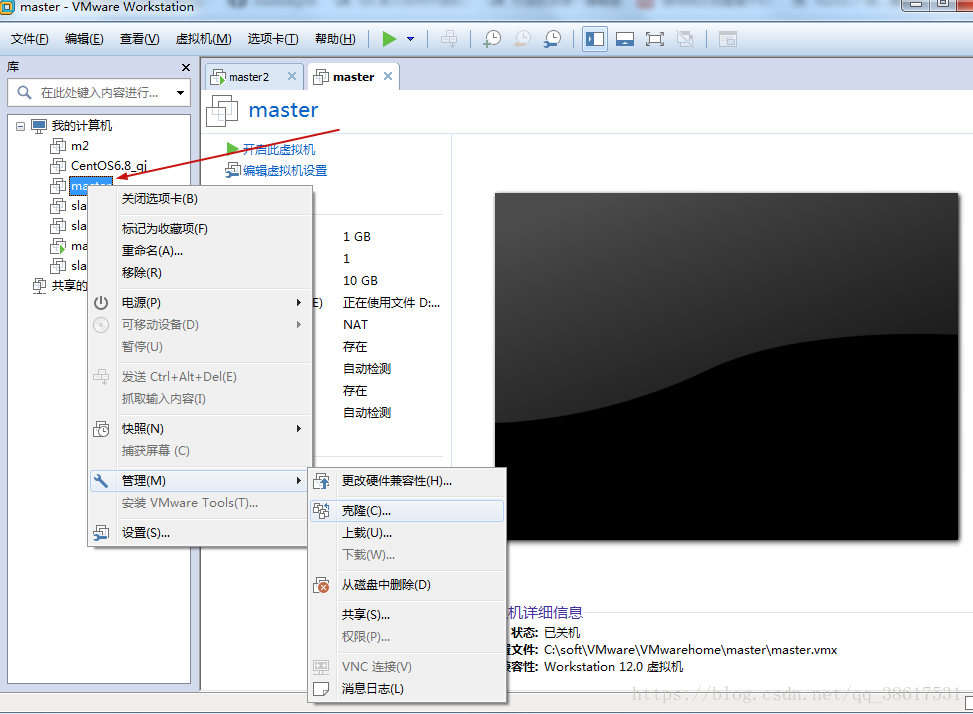Open the 管理(M) submenu entry
Screen dimensions: 973x714
(199, 481)
